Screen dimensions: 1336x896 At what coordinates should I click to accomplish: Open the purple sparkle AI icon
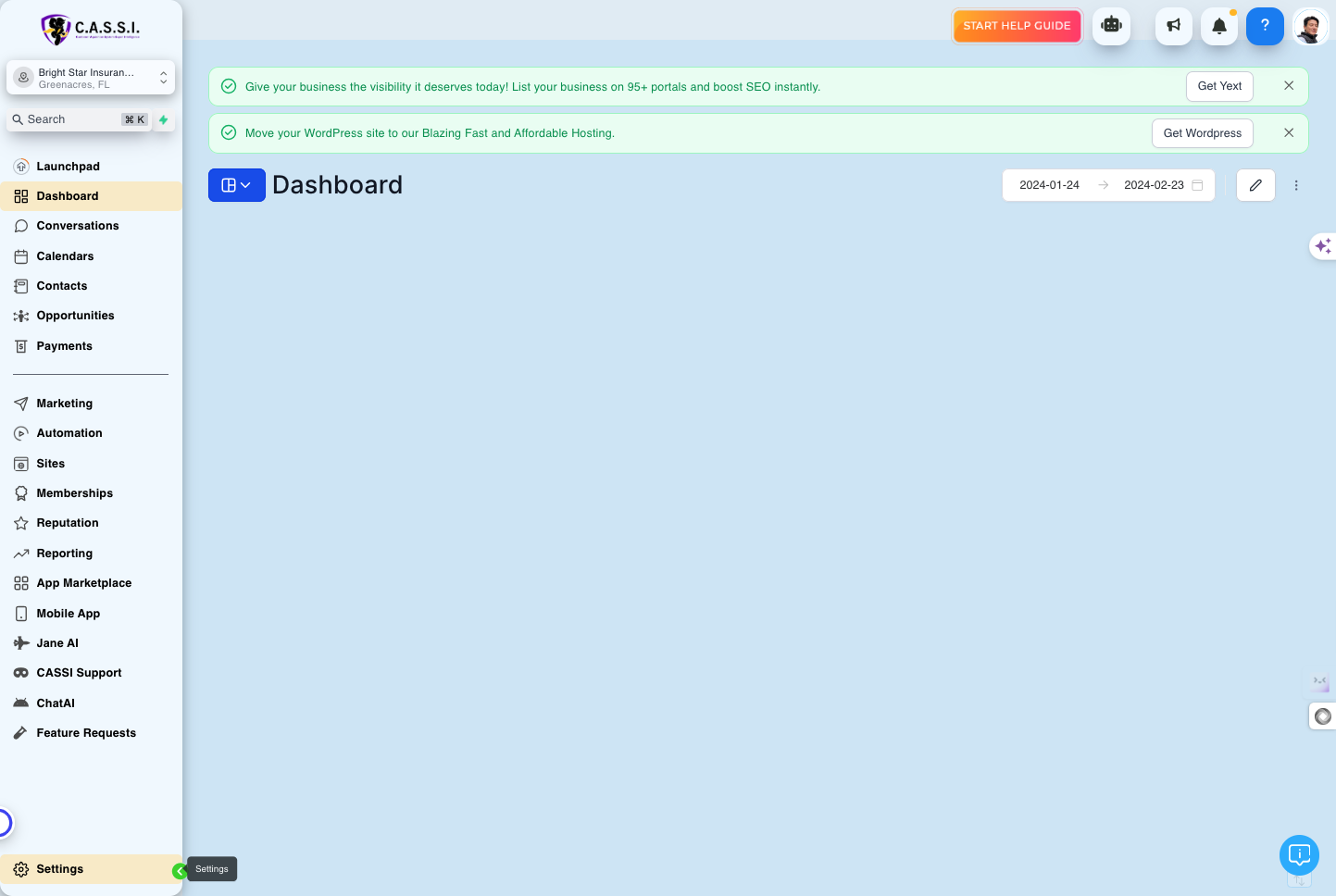(1322, 246)
